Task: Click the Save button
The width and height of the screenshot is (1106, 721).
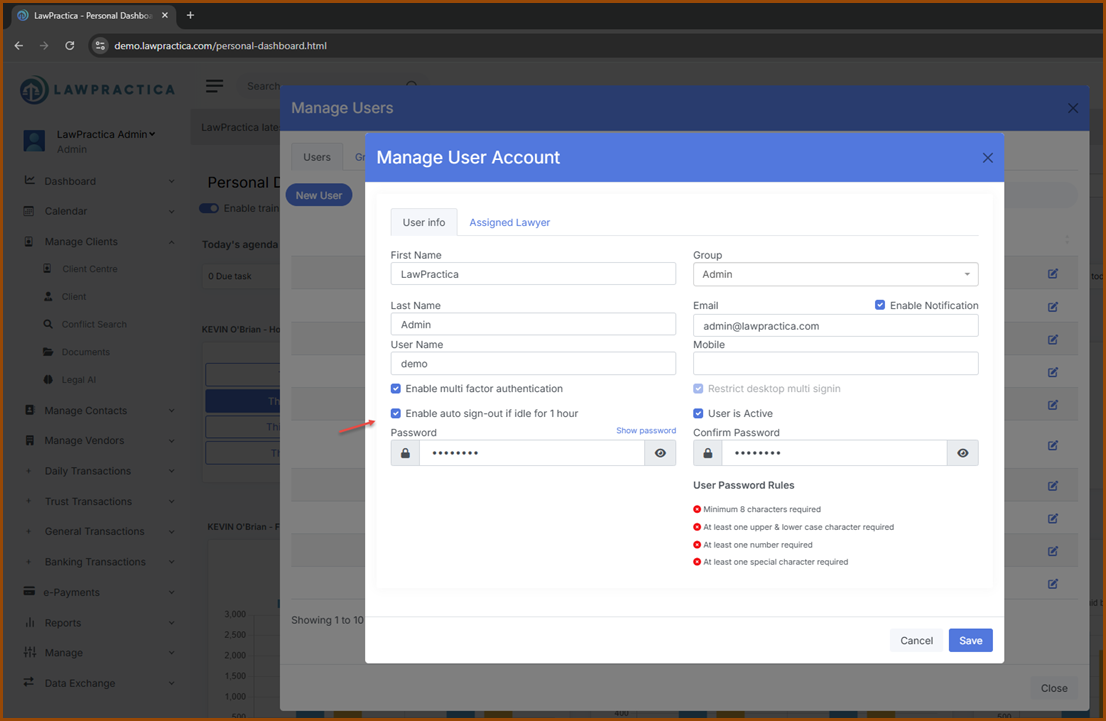Action: coord(971,641)
